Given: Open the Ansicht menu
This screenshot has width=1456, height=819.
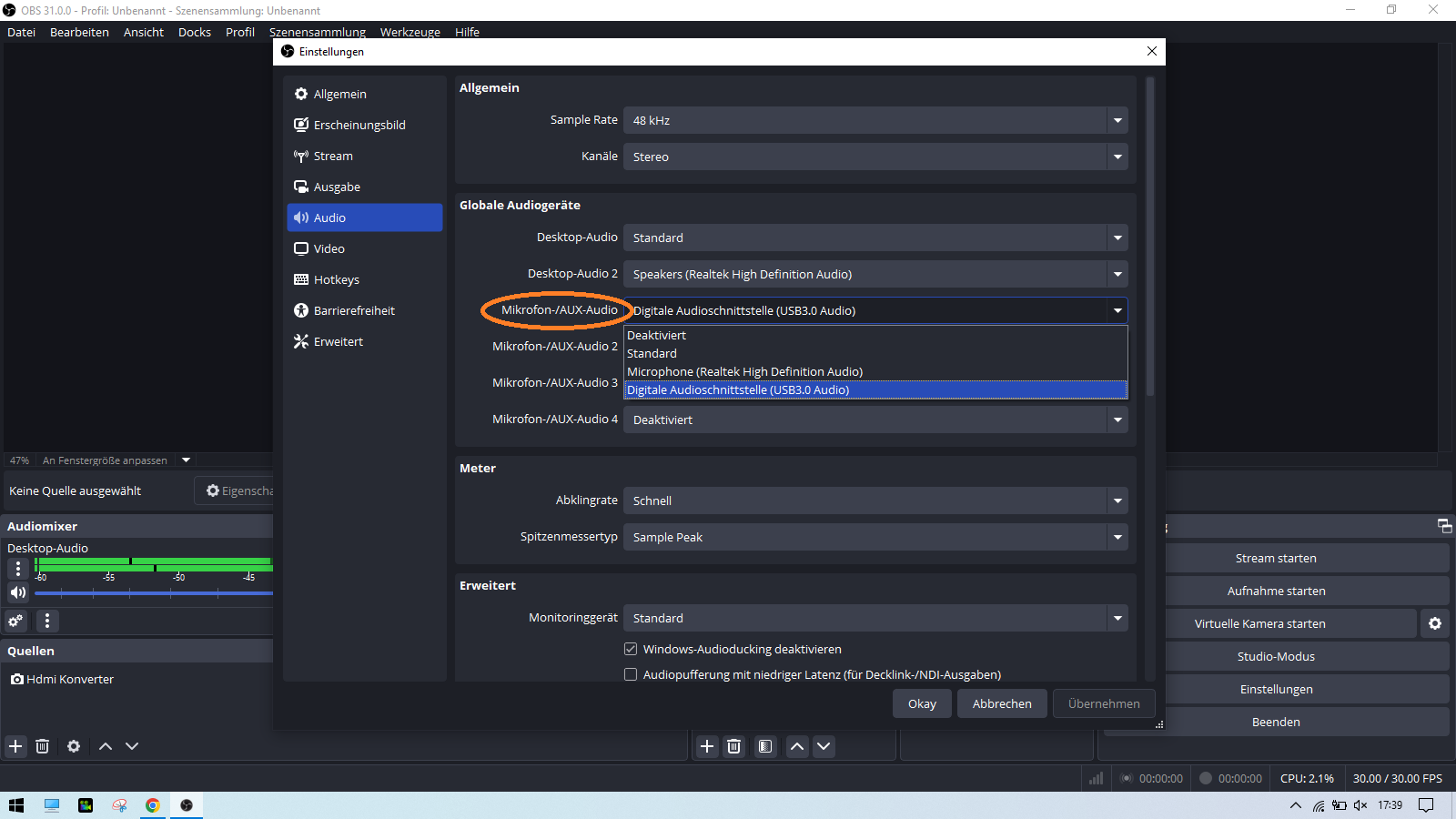Looking at the screenshot, I should (x=144, y=32).
